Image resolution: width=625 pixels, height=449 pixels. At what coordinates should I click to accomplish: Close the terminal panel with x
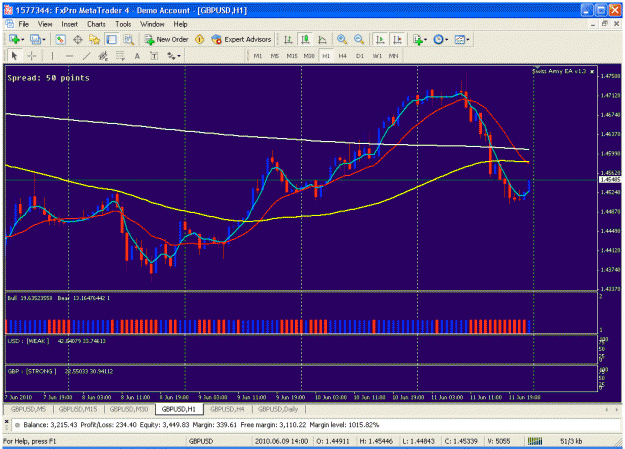(x=6, y=421)
